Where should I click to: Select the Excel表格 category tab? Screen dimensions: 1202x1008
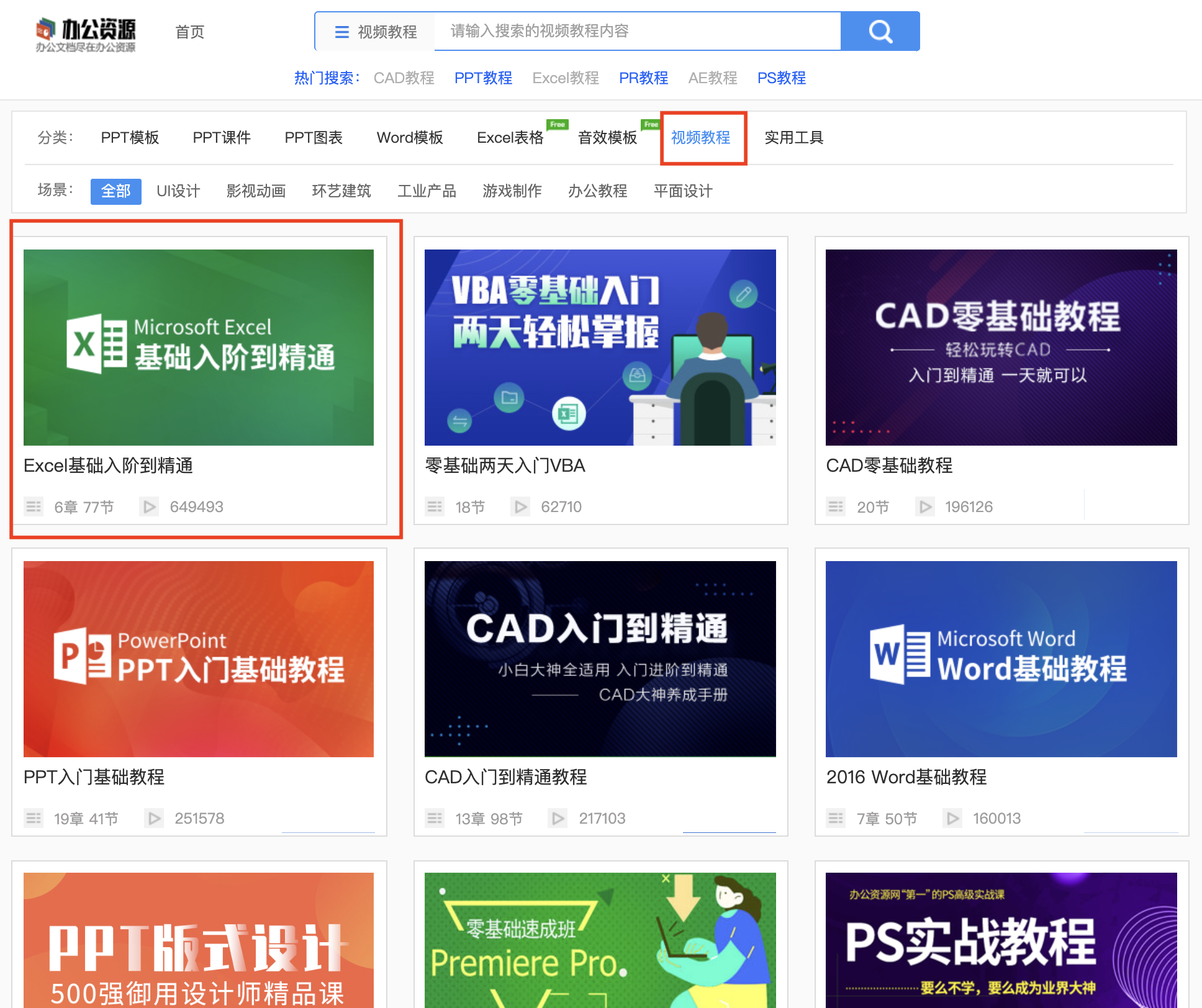click(510, 138)
